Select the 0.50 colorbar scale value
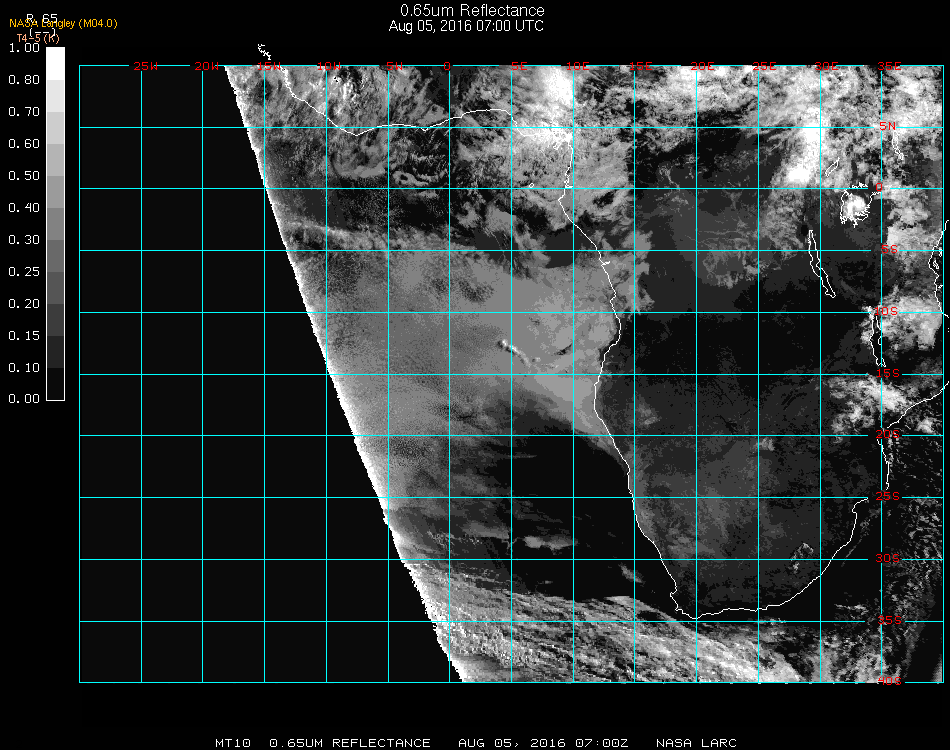Viewport: 950px width, 750px height. (x=24, y=176)
